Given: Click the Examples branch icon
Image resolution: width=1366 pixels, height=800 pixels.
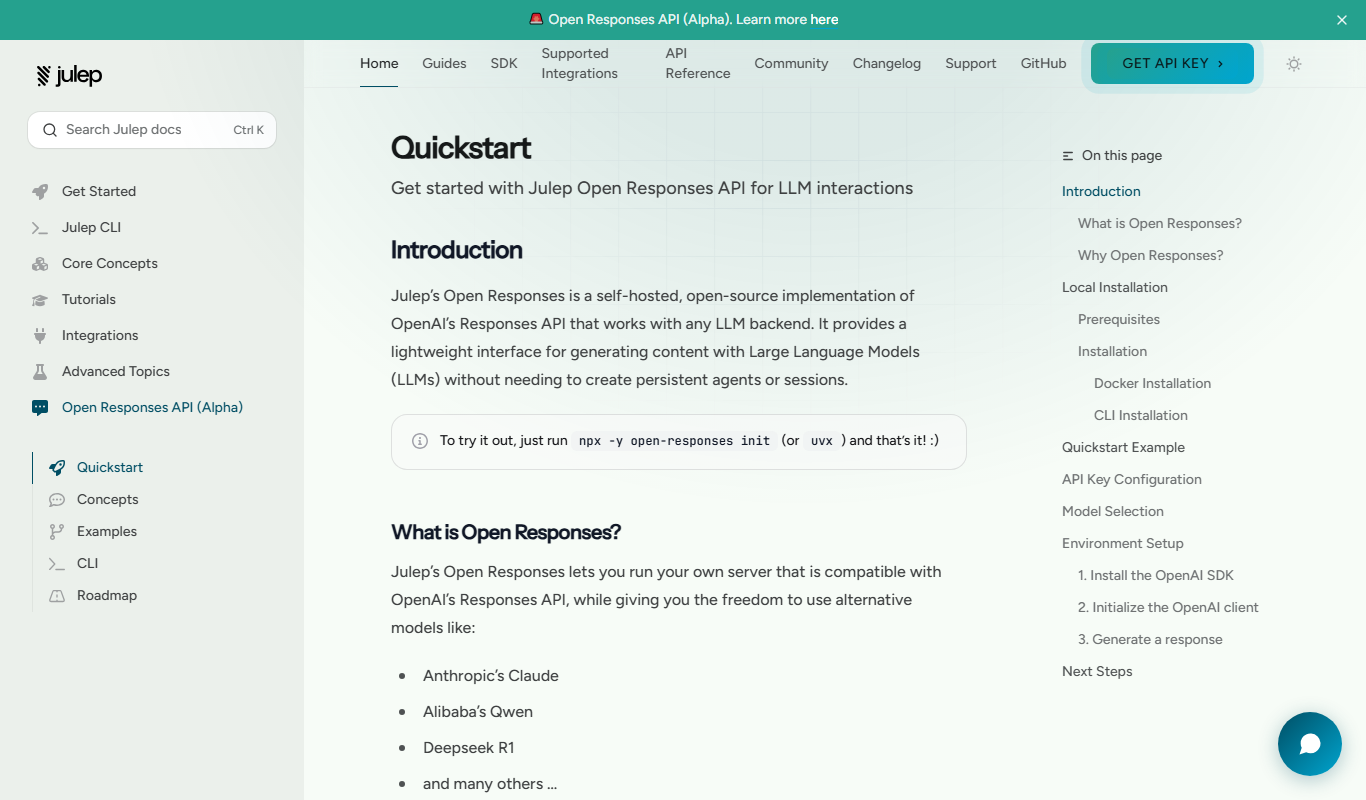Looking at the screenshot, I should tap(57, 531).
